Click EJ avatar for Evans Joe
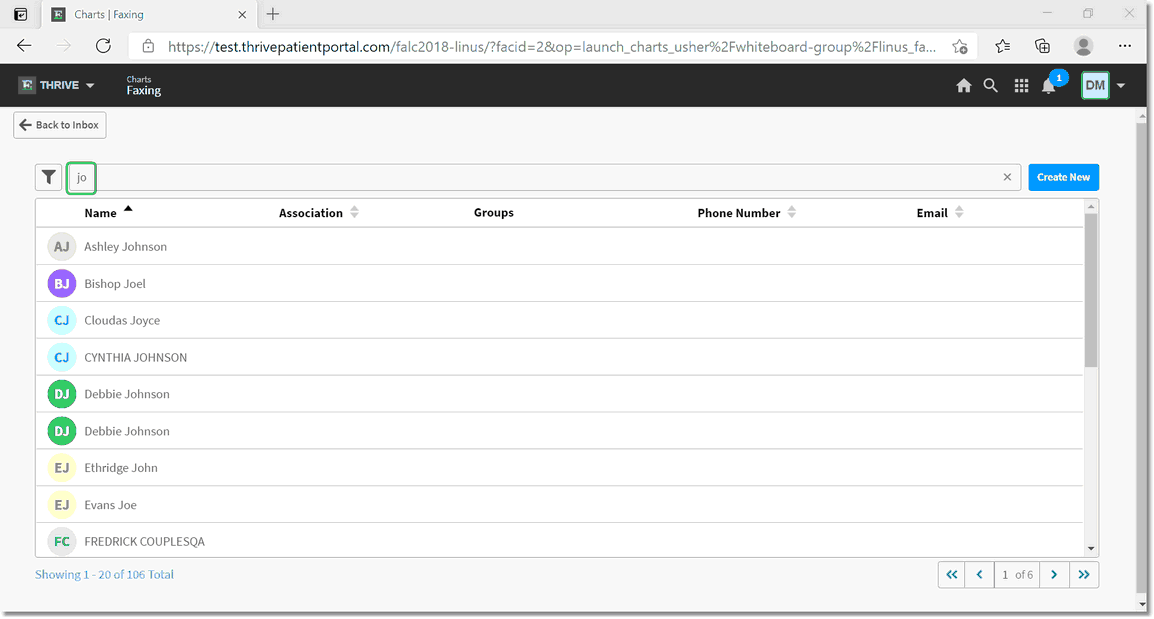Screen dimensions: 1154x619 (62, 504)
